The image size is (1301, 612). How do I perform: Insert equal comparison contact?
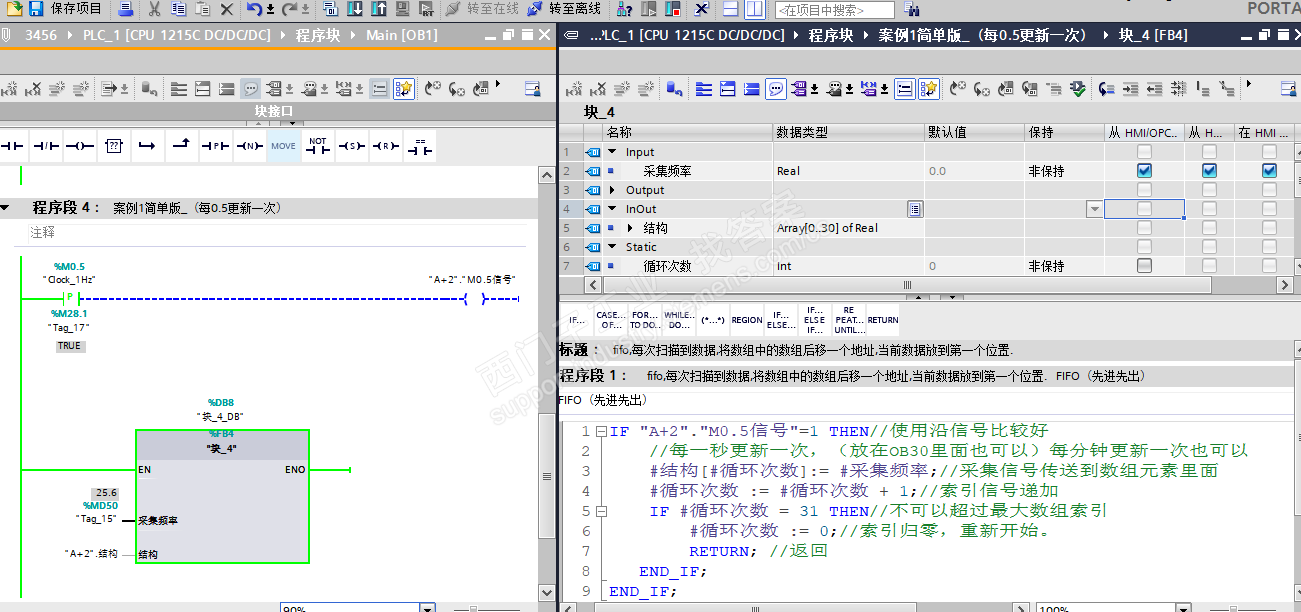pyautogui.click(x=420, y=146)
